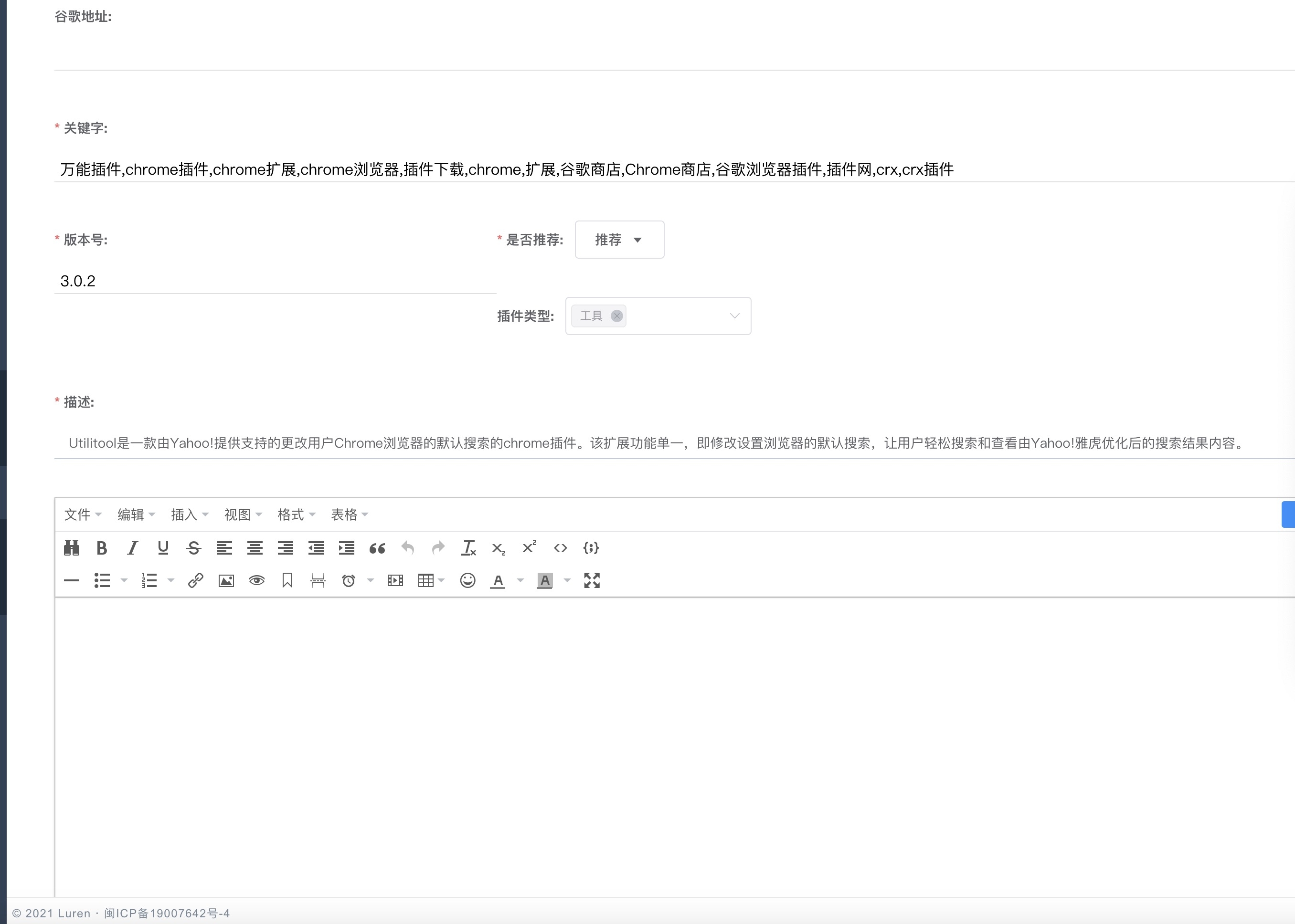Open source code view icon
1295x924 pixels.
(561, 548)
